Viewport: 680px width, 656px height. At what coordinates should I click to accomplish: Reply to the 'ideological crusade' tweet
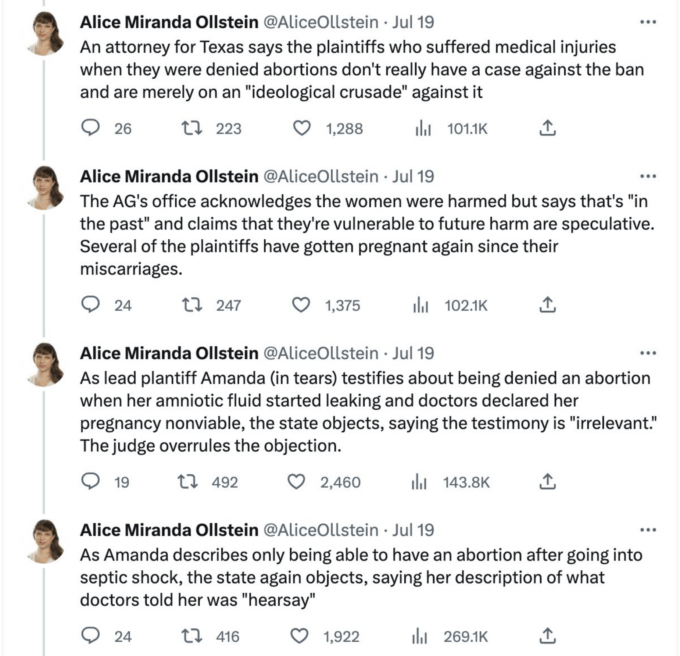(91, 128)
